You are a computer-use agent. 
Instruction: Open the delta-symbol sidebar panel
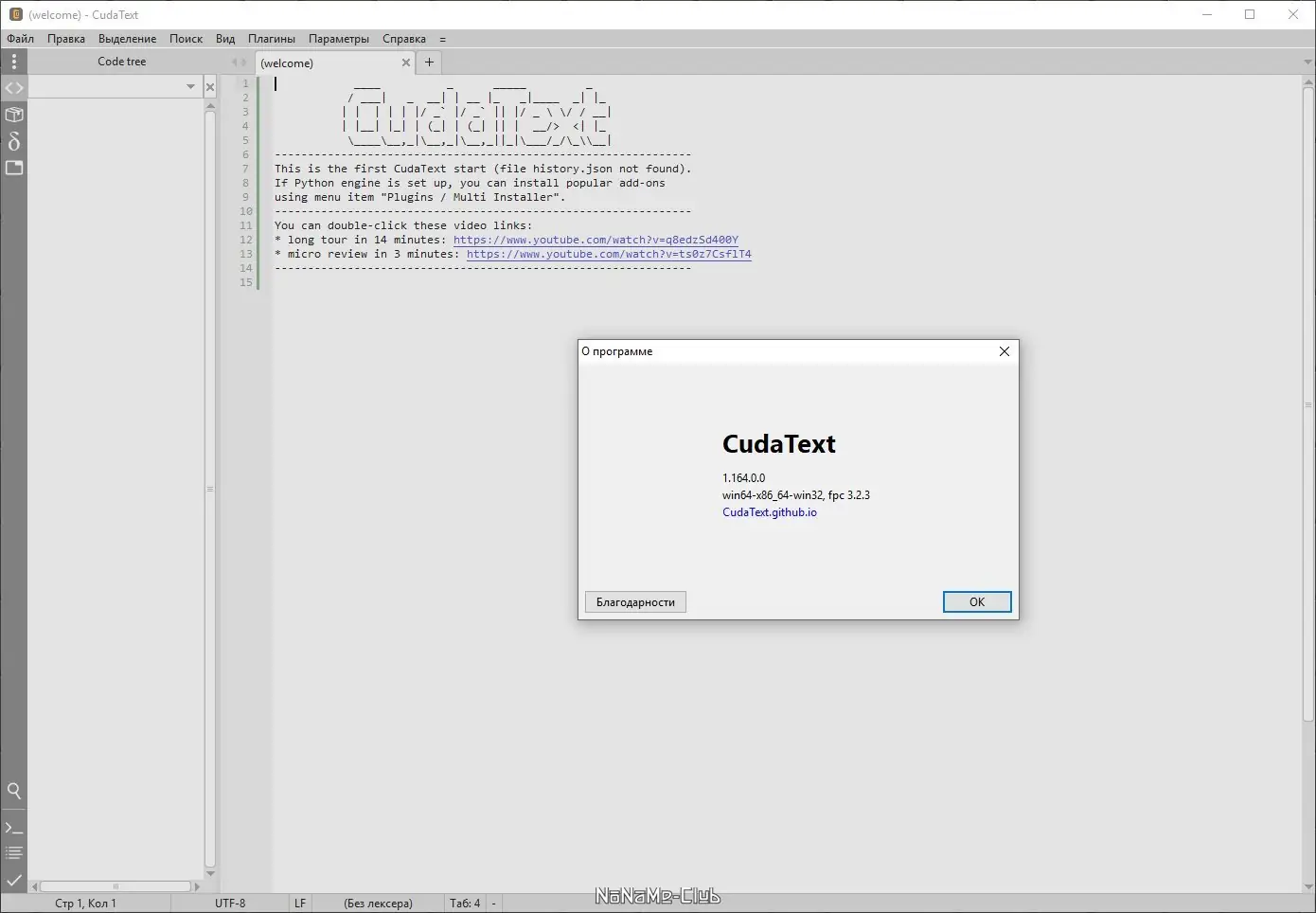14,141
